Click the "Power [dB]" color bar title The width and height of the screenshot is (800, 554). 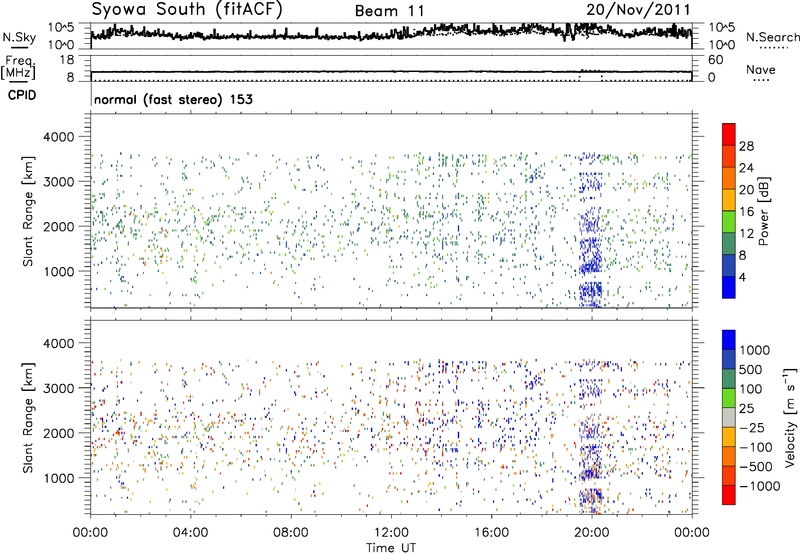tap(764, 211)
